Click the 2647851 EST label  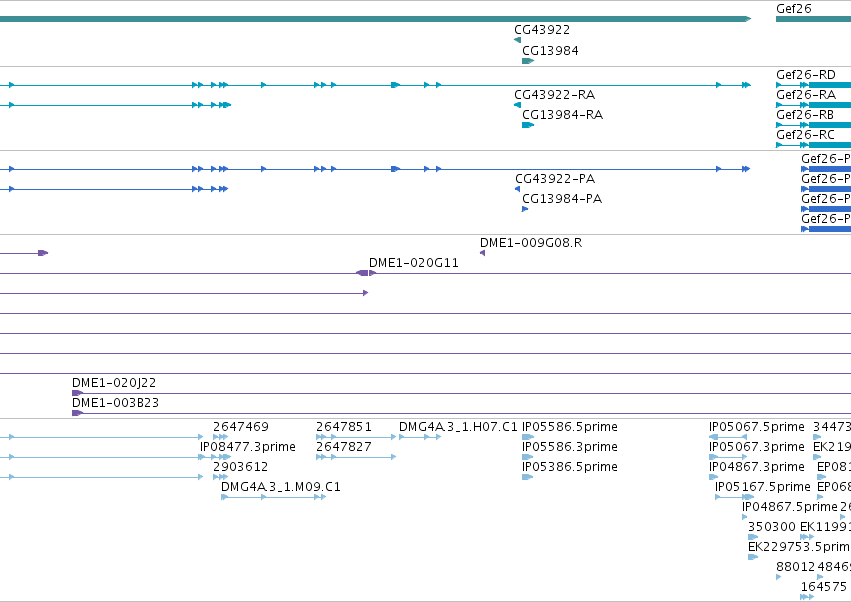[344, 427]
